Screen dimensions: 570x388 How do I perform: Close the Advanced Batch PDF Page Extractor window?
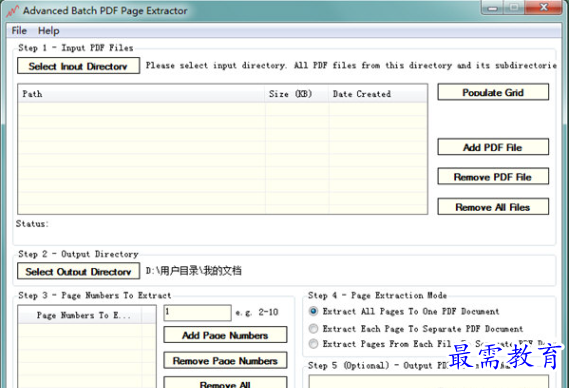tap(543, 7)
